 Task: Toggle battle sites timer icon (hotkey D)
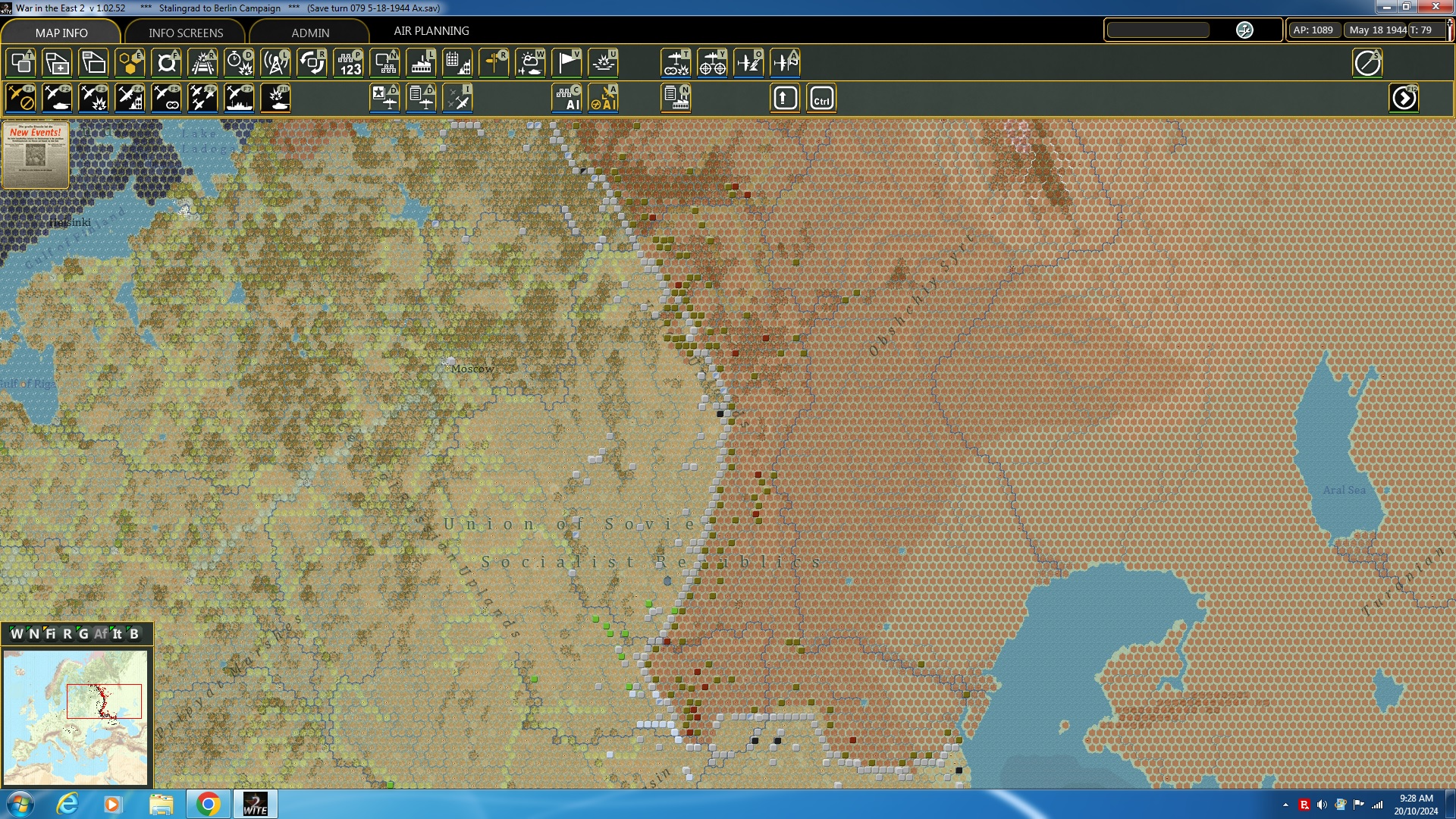tap(239, 63)
